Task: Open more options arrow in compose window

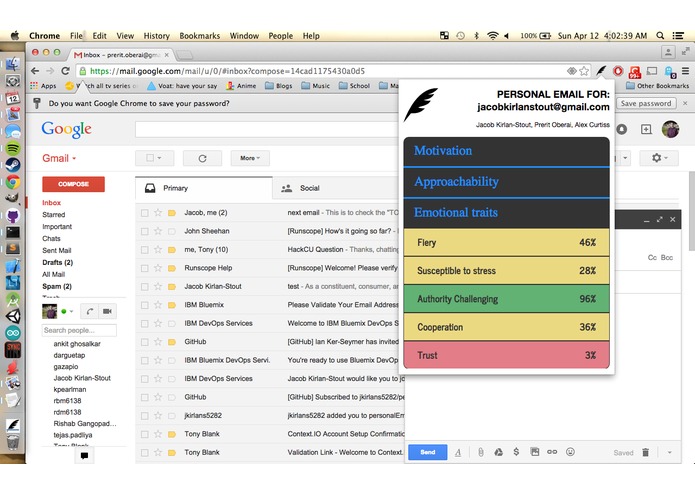Action: [669, 452]
